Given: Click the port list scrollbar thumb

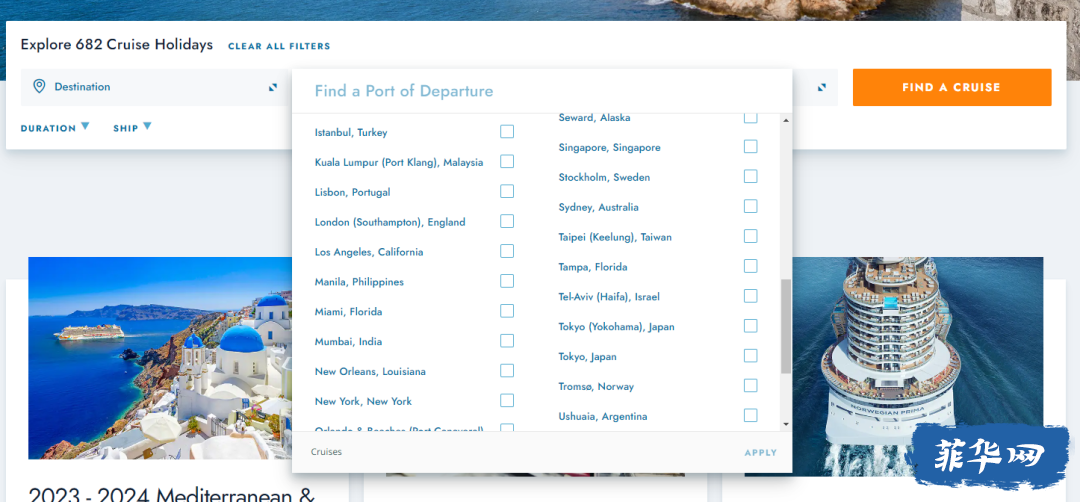Looking at the screenshot, I should [x=785, y=325].
